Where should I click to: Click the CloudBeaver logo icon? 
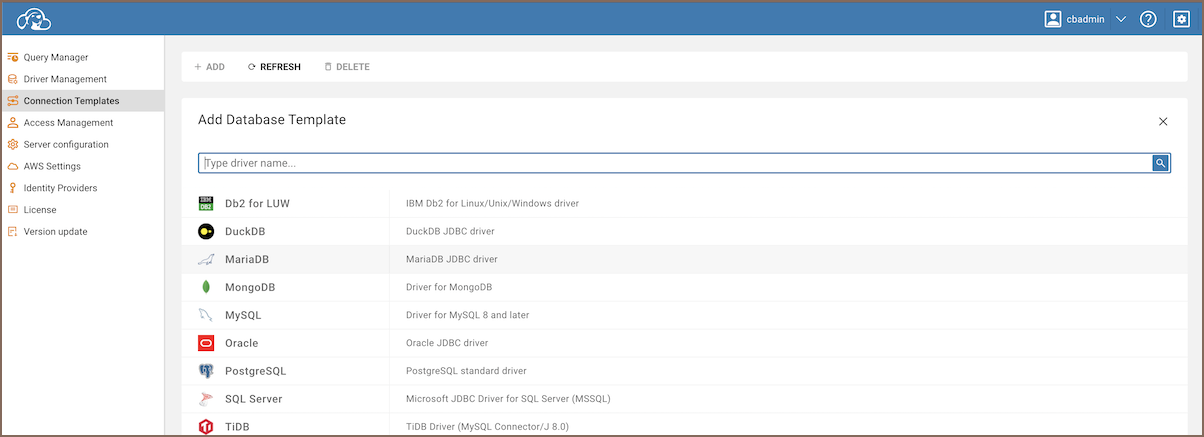(34, 19)
